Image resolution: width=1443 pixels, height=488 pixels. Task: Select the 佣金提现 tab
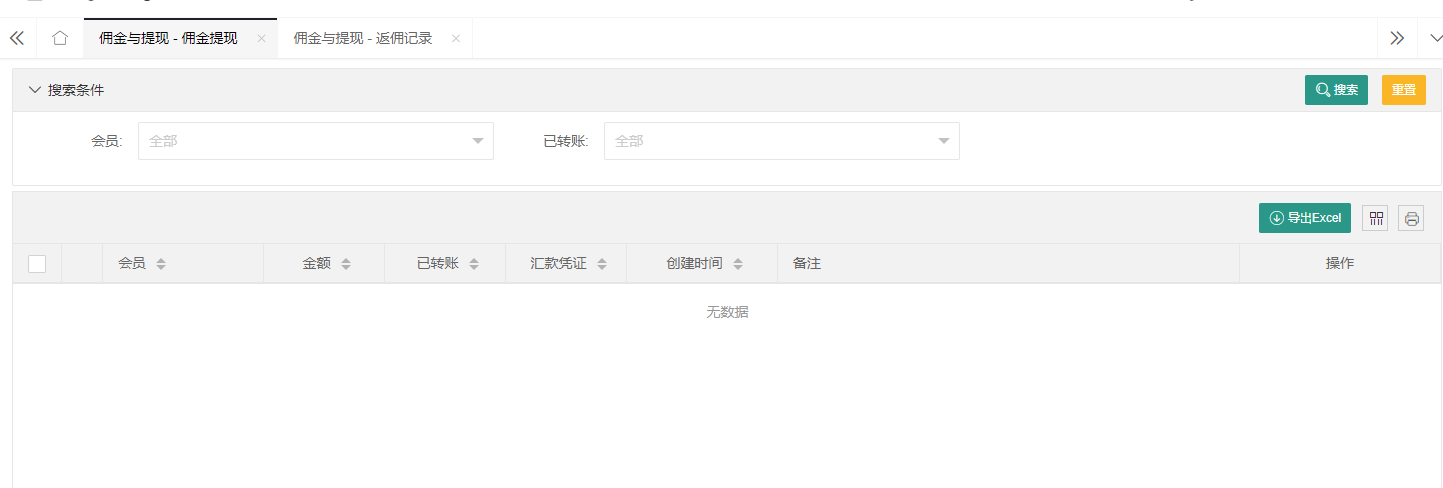coord(168,38)
